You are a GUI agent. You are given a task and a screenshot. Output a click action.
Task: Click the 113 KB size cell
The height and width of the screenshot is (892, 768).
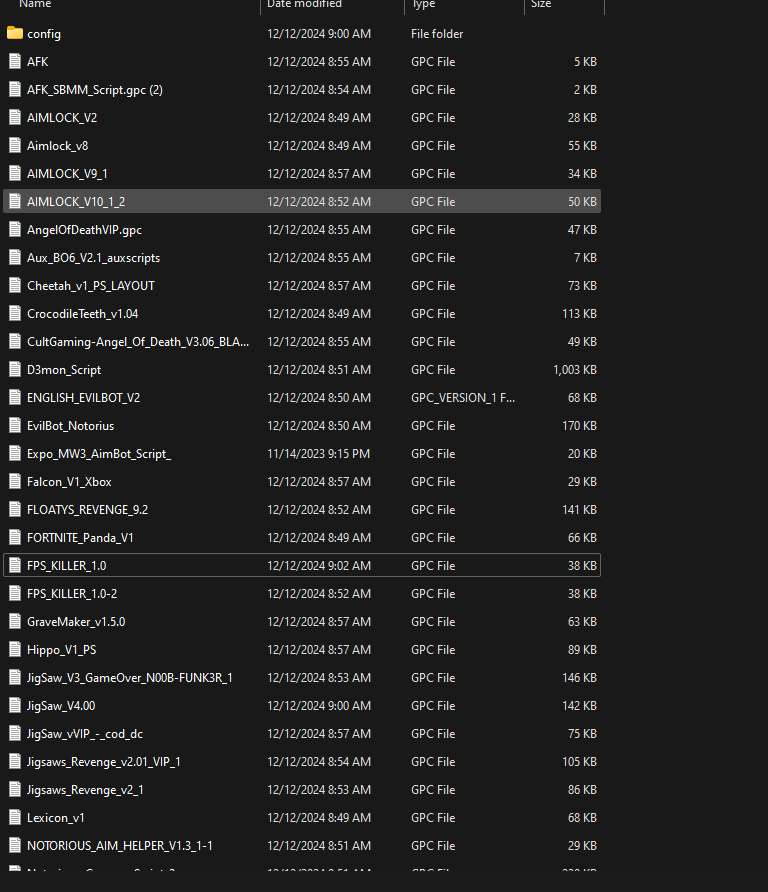579,313
